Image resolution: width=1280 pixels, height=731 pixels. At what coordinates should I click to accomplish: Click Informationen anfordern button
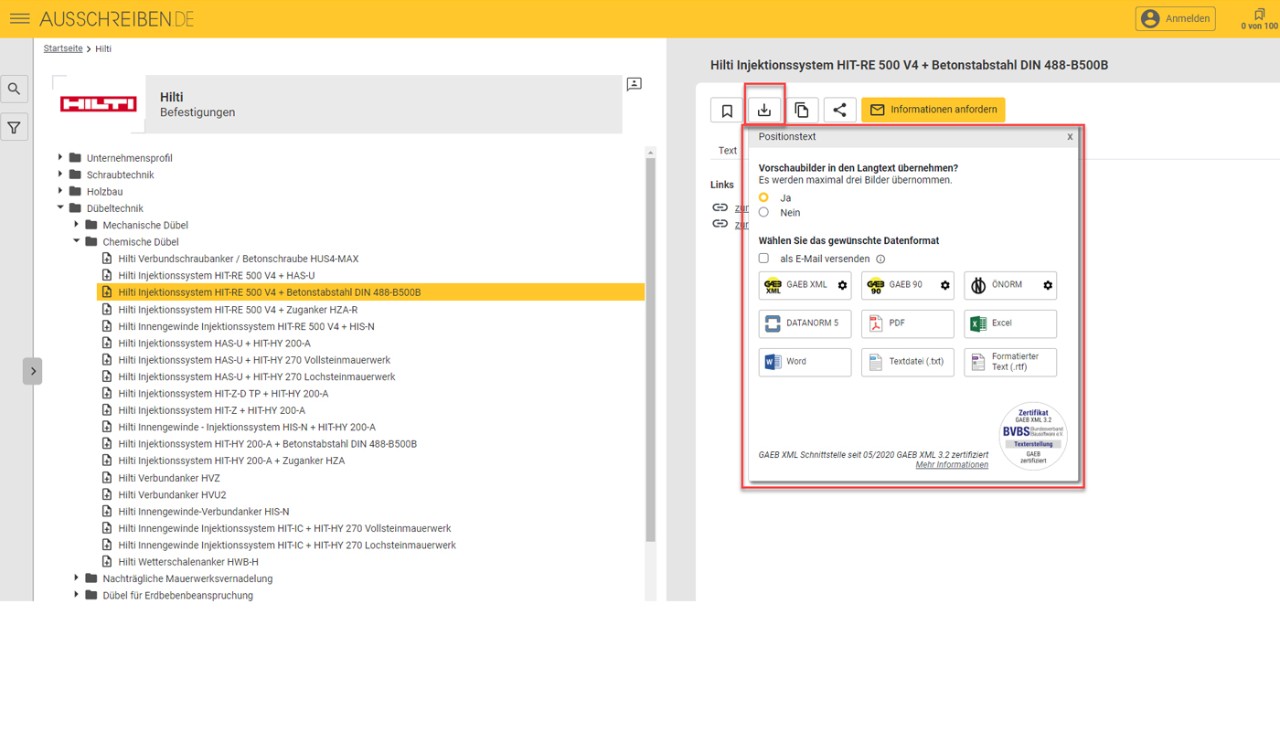point(933,110)
